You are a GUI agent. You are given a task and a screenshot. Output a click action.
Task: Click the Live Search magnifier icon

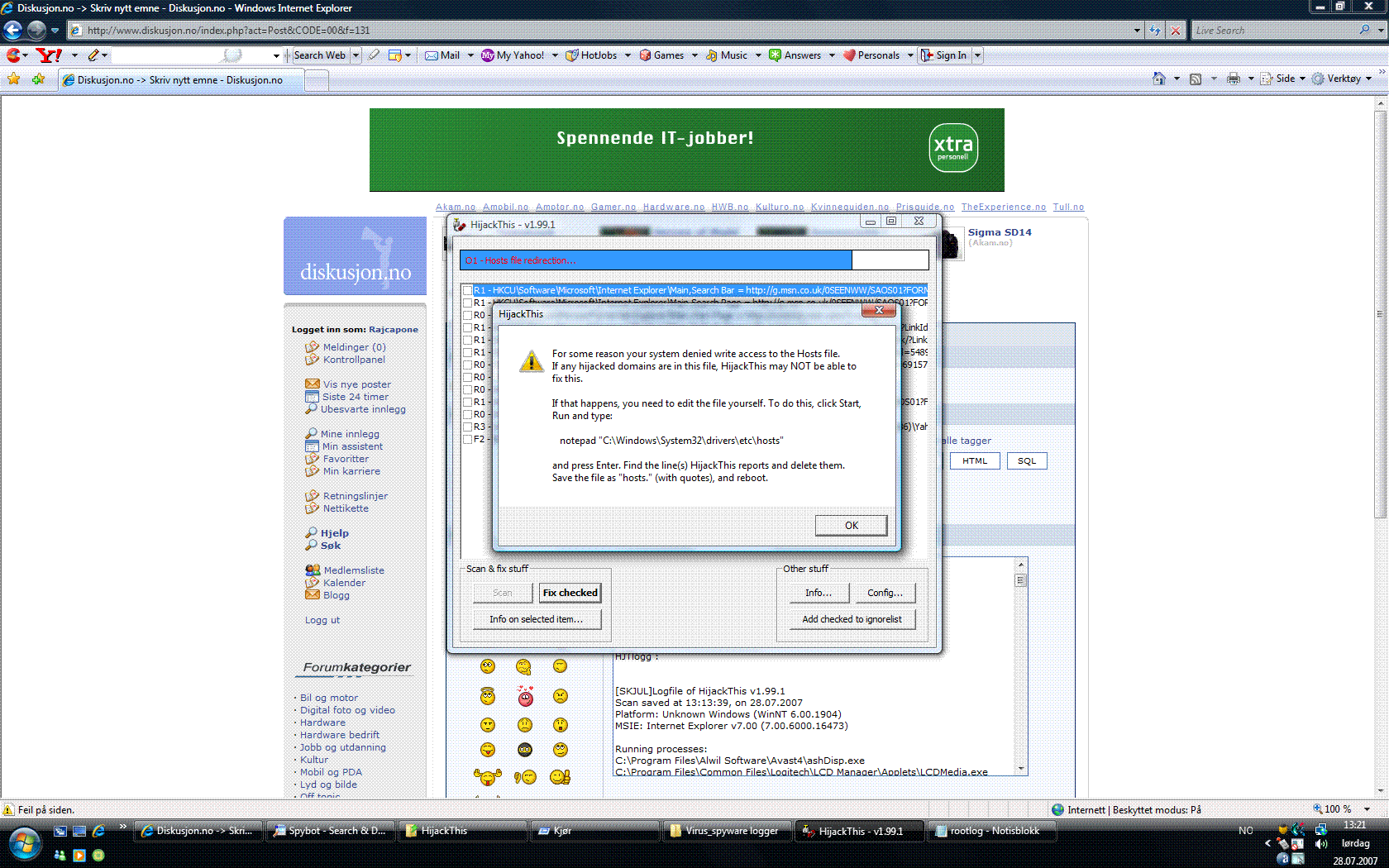(x=1364, y=31)
